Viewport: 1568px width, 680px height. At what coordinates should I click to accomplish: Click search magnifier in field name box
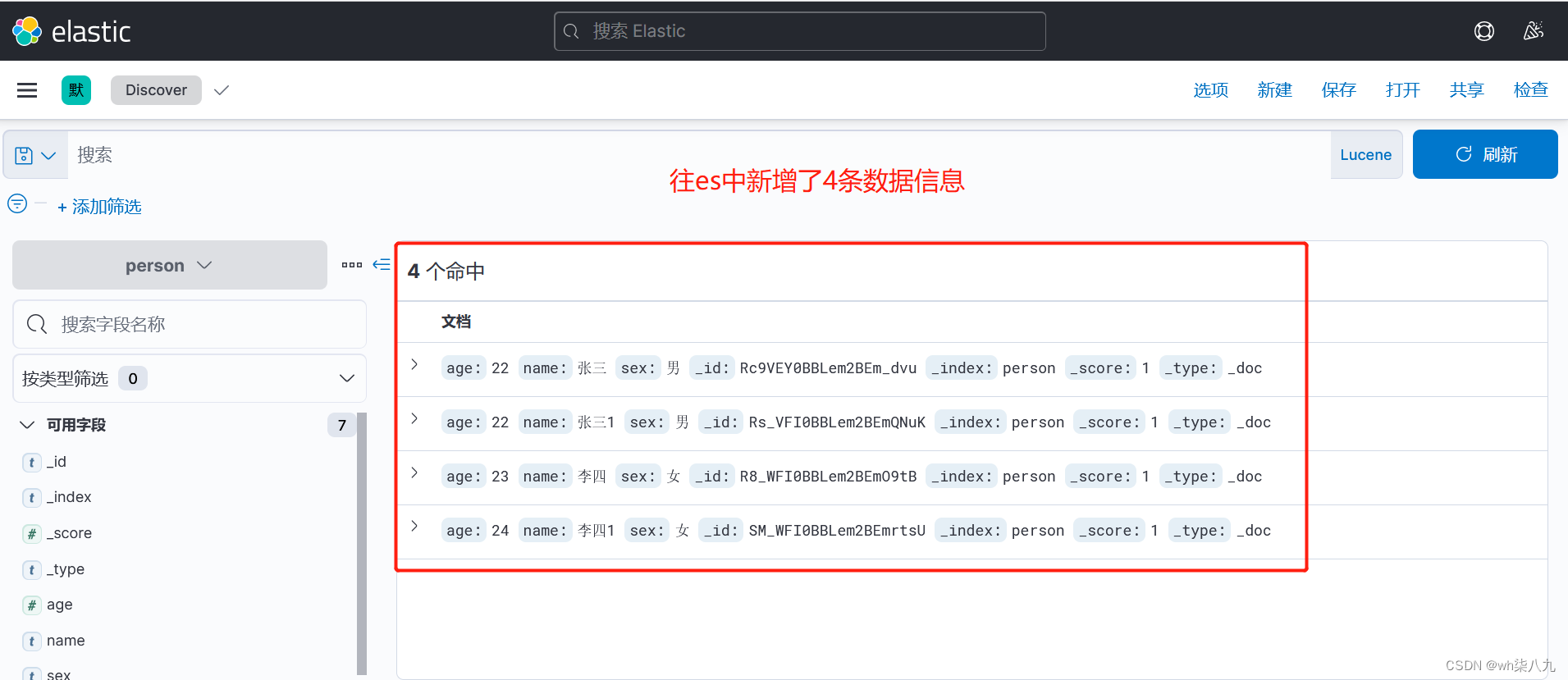(37, 324)
